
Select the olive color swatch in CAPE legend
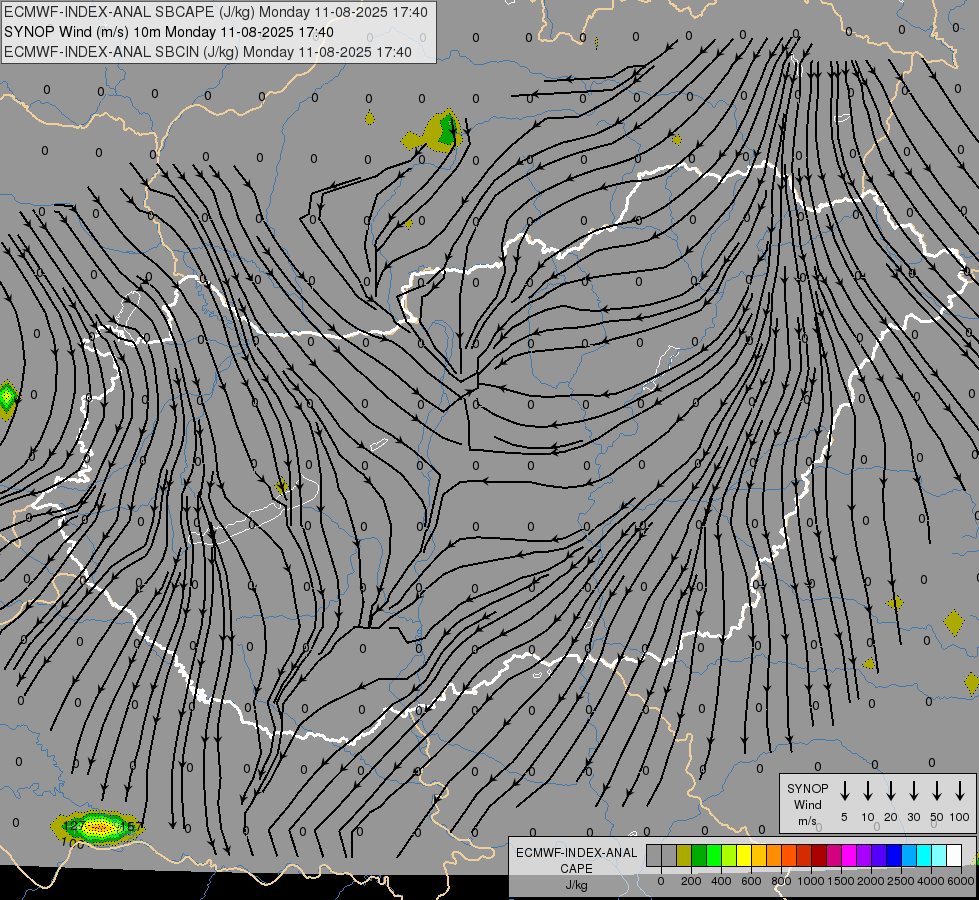point(684,855)
